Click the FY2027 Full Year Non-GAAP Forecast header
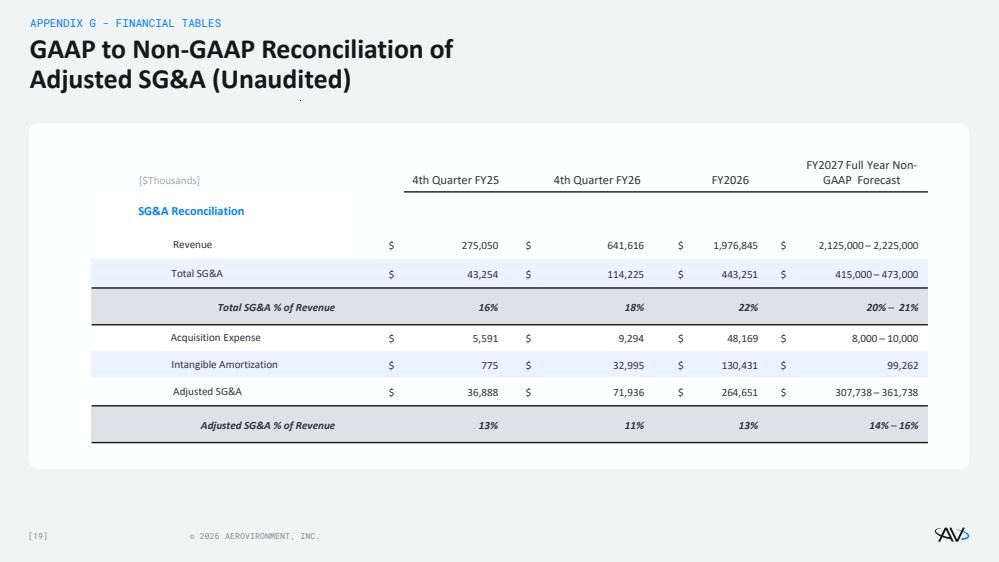This screenshot has height=562, width=999. coord(861,173)
